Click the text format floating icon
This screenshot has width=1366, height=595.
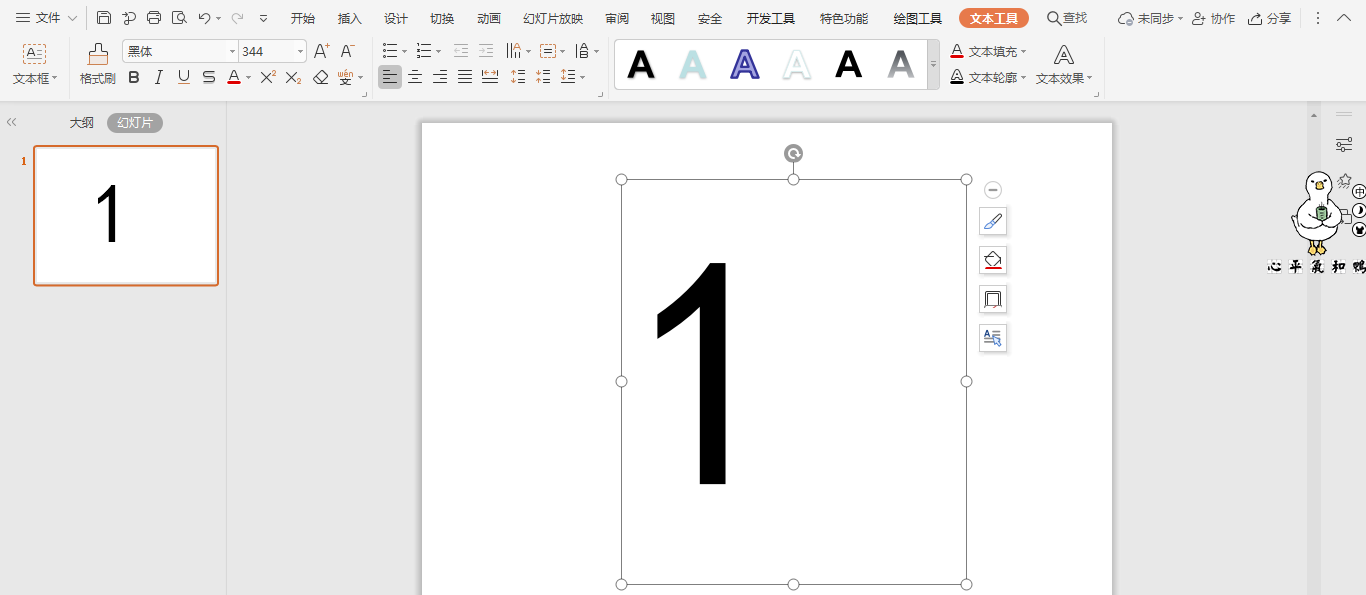click(x=993, y=338)
